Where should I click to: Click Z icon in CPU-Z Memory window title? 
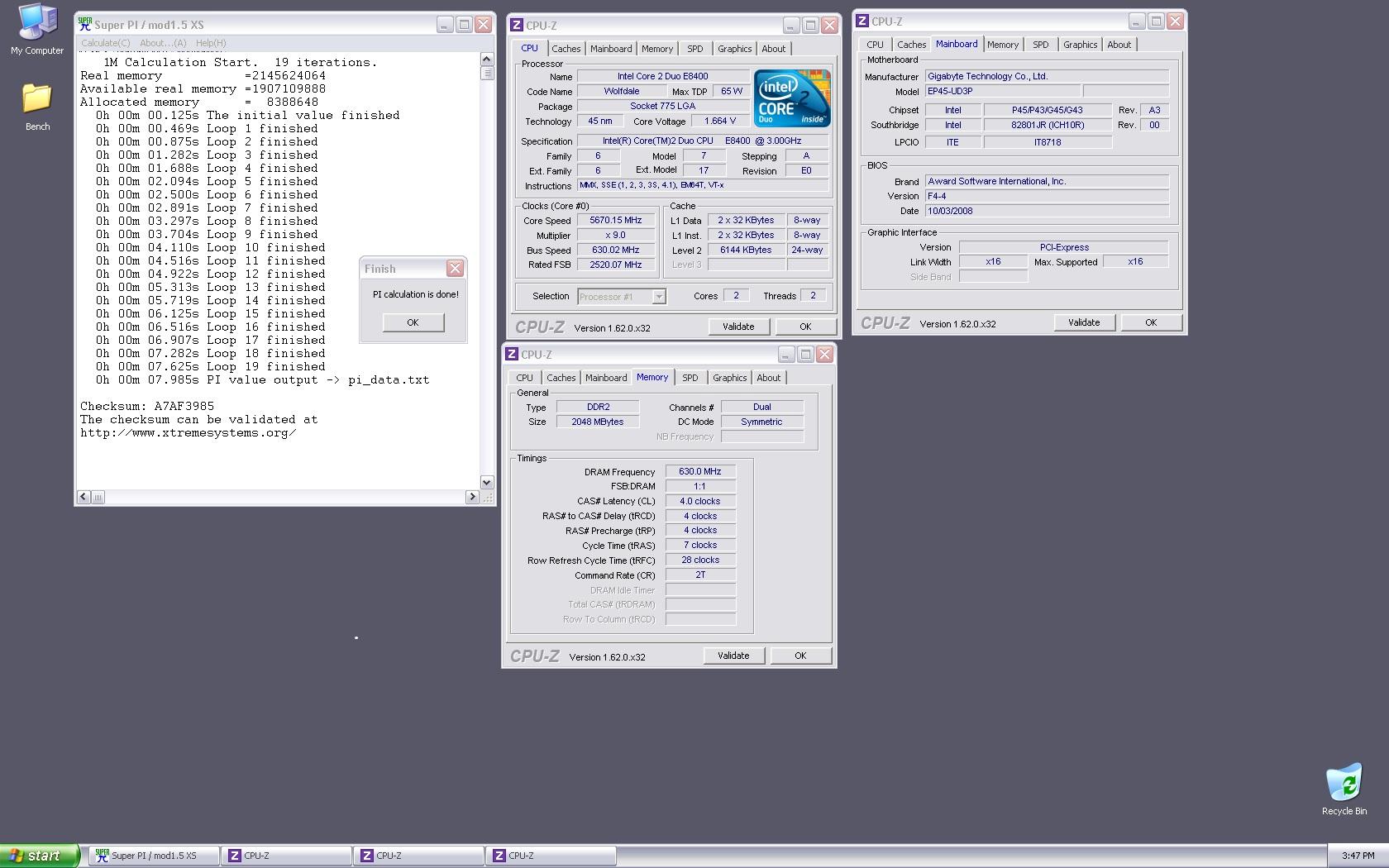(x=511, y=355)
